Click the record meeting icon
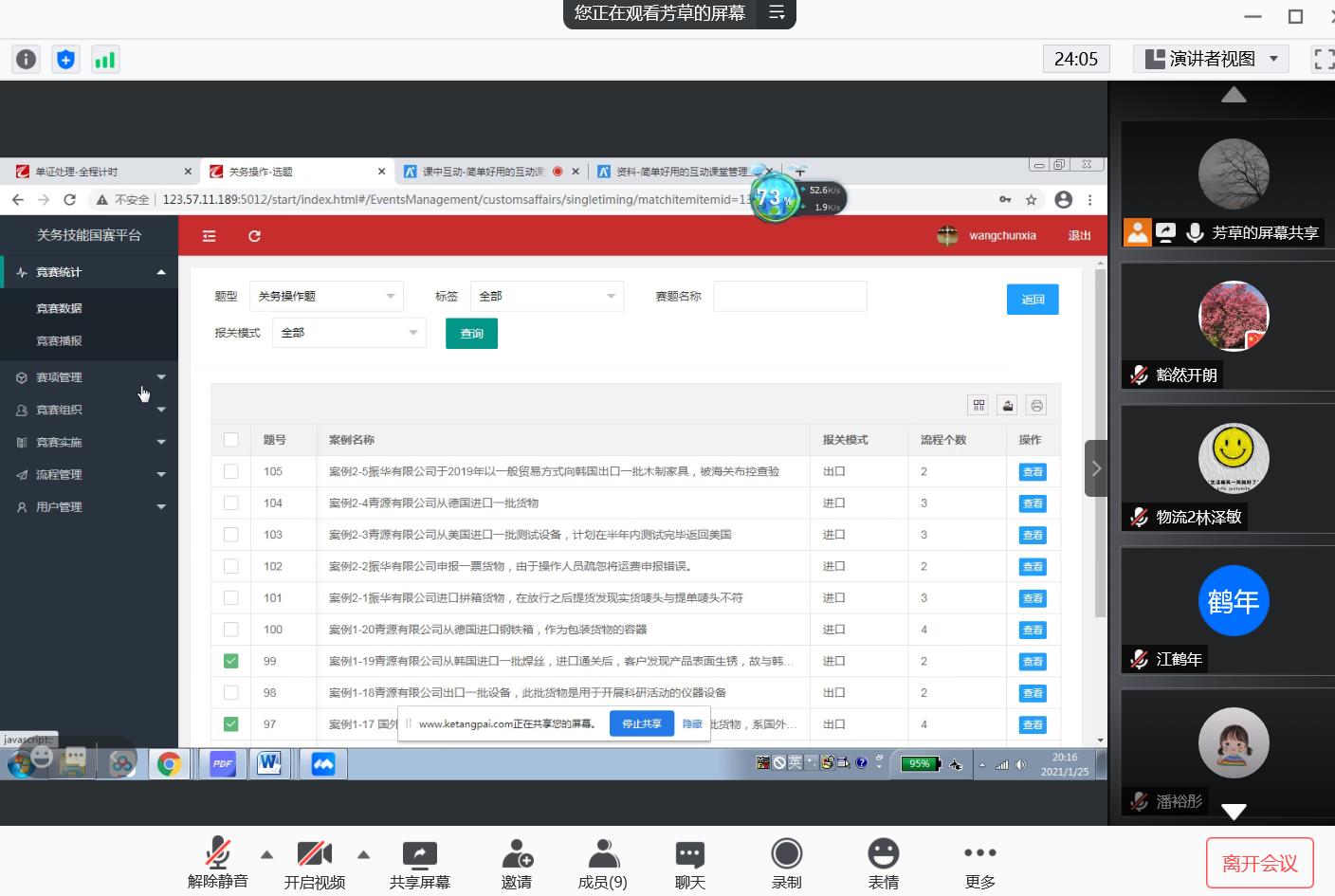The height and width of the screenshot is (896, 1335). click(786, 854)
